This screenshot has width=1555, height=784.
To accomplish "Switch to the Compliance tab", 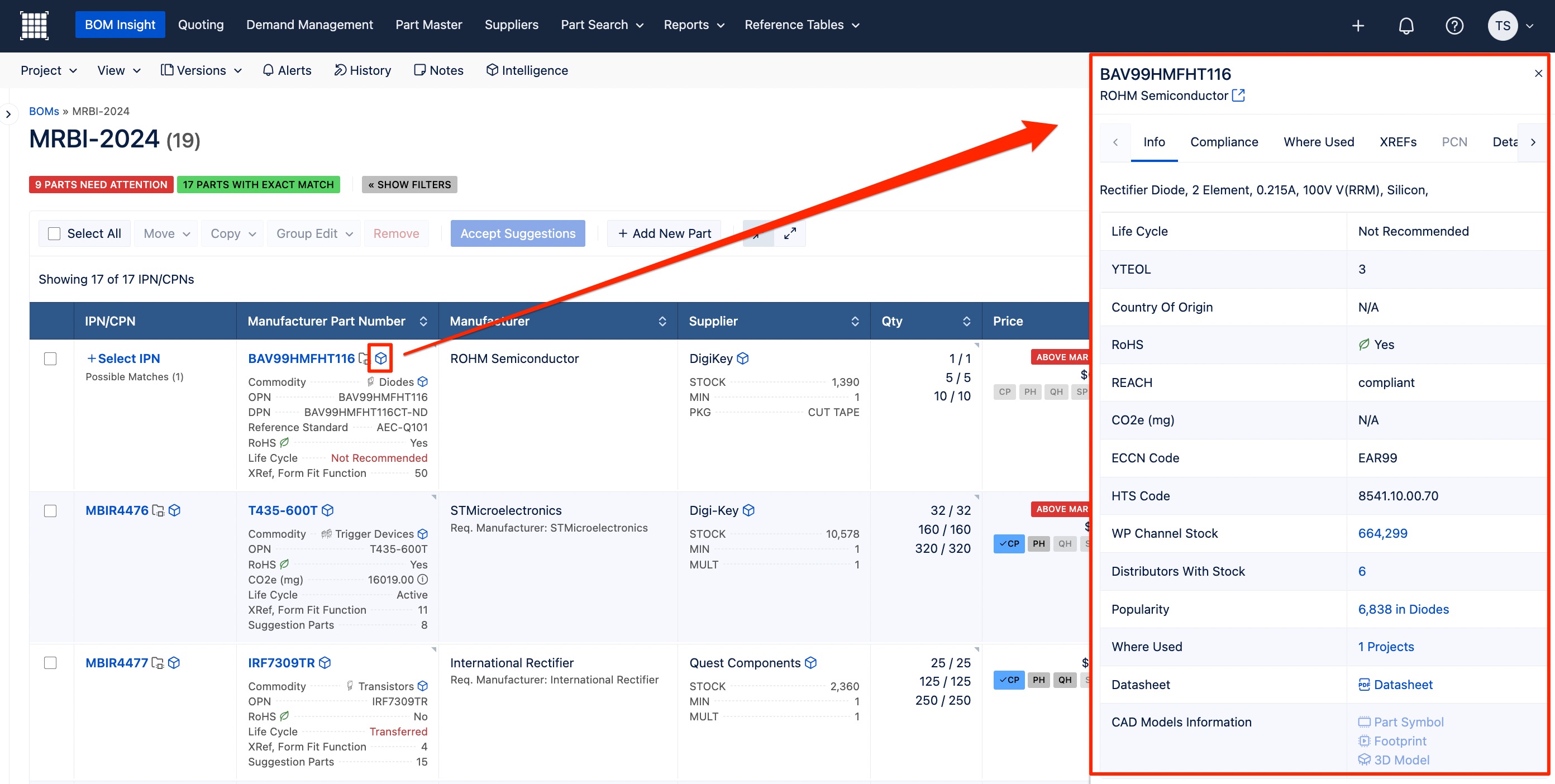I will (x=1224, y=142).
